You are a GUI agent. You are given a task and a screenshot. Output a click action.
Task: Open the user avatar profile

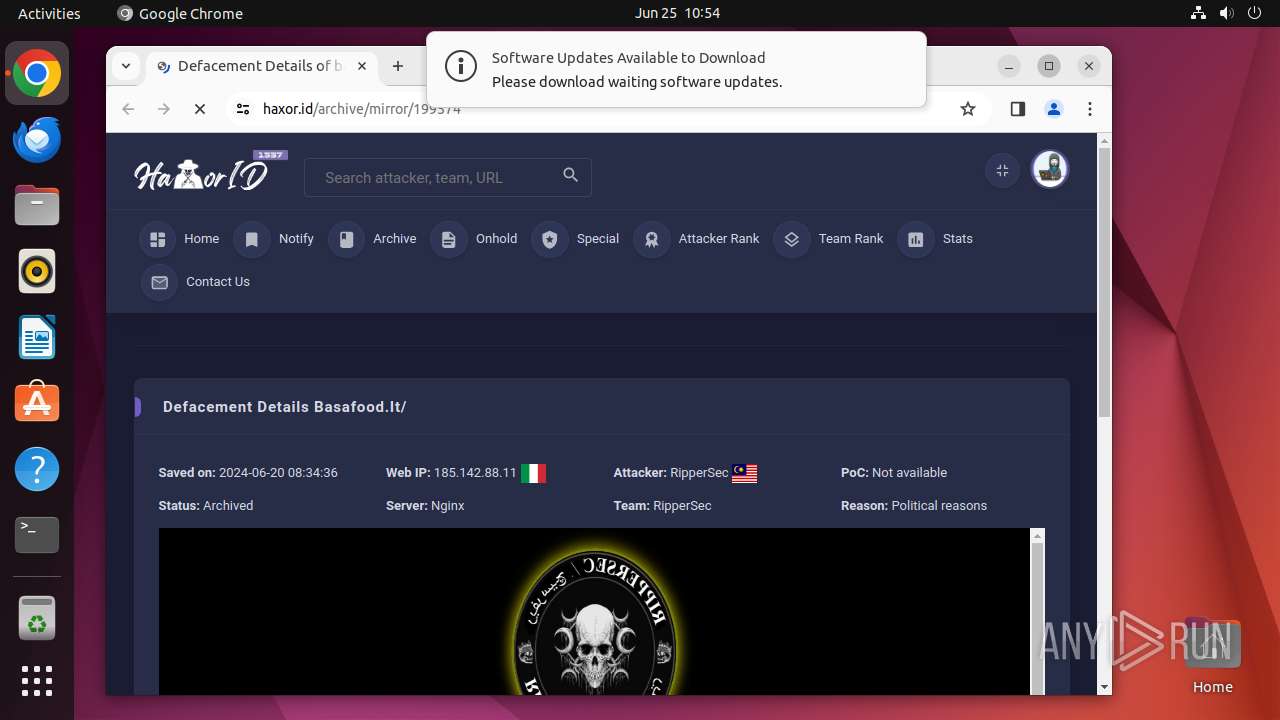click(1050, 170)
